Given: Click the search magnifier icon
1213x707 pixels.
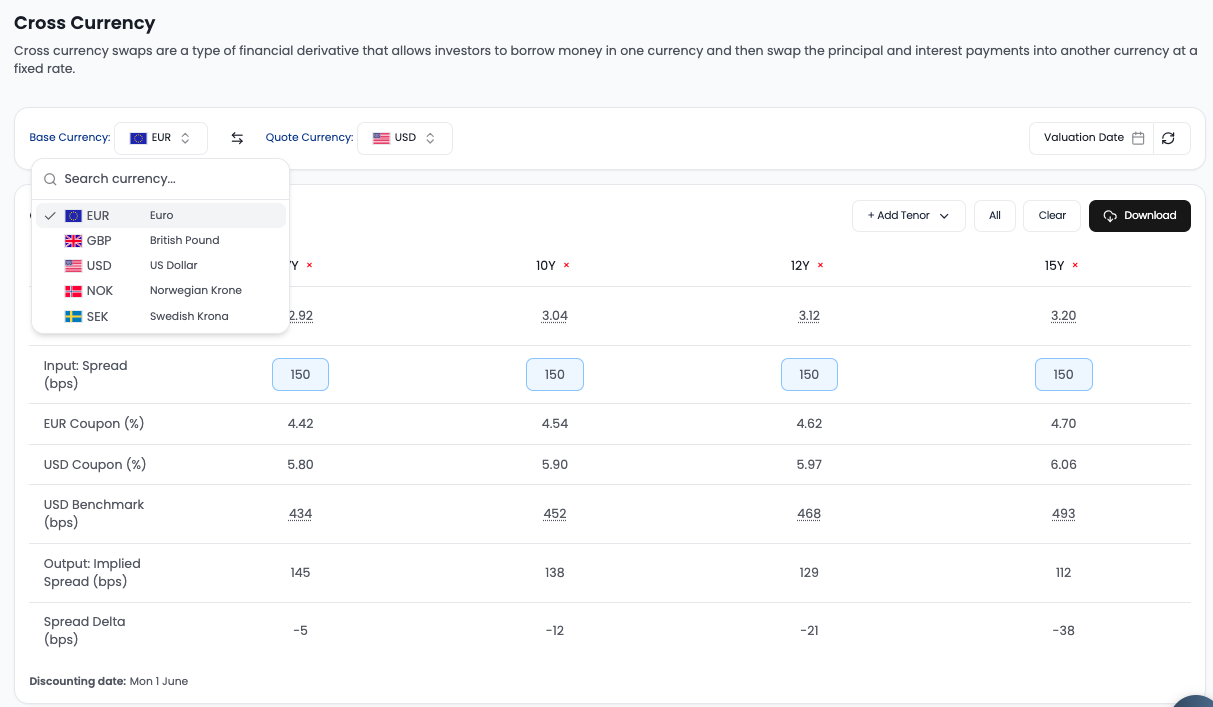Looking at the screenshot, I should tap(50, 179).
